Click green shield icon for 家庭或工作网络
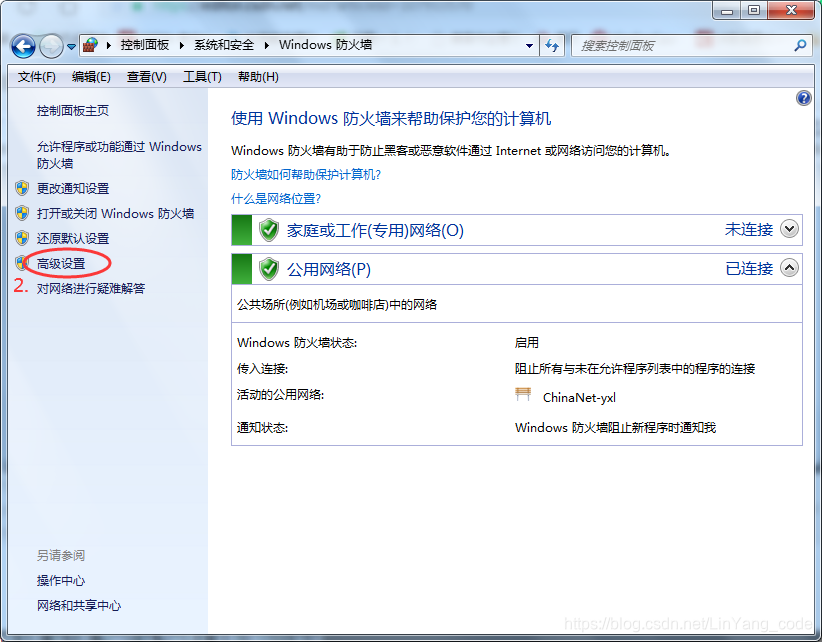This screenshot has width=822, height=642. point(269,230)
